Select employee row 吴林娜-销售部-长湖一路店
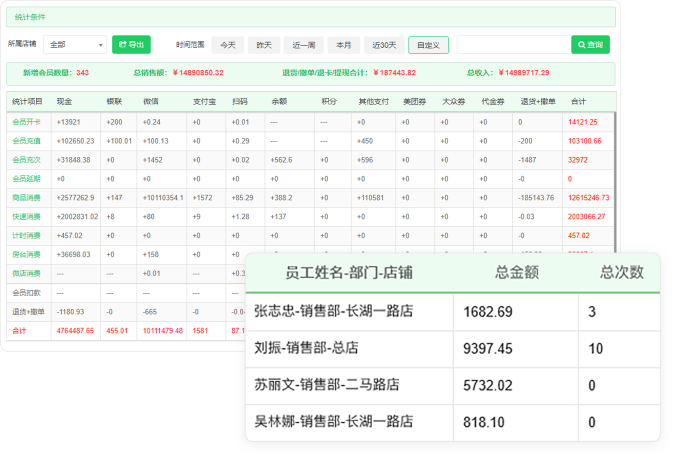This screenshot has width=679, height=458. [453, 423]
